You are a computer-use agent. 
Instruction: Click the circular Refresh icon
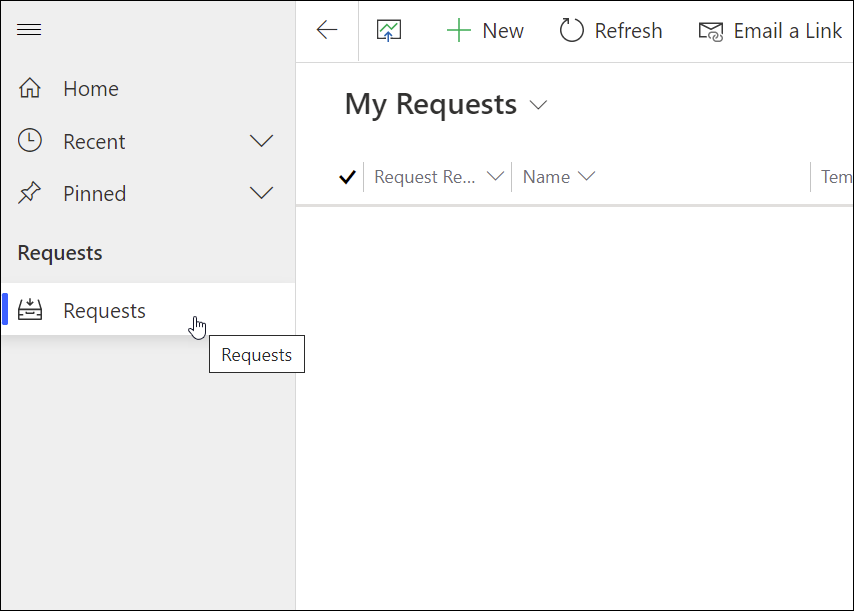pyautogui.click(x=571, y=31)
